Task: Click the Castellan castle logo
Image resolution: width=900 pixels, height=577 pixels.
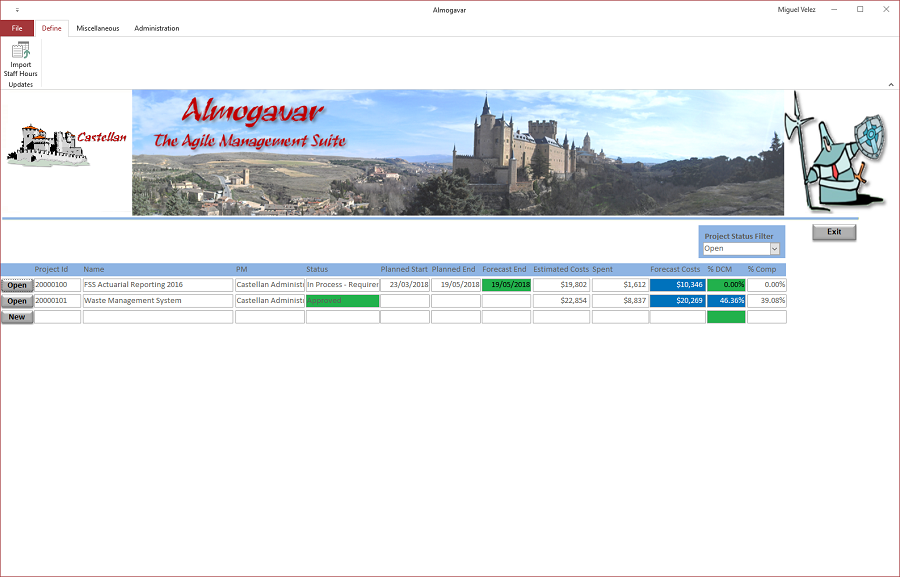Action: [x=66, y=146]
